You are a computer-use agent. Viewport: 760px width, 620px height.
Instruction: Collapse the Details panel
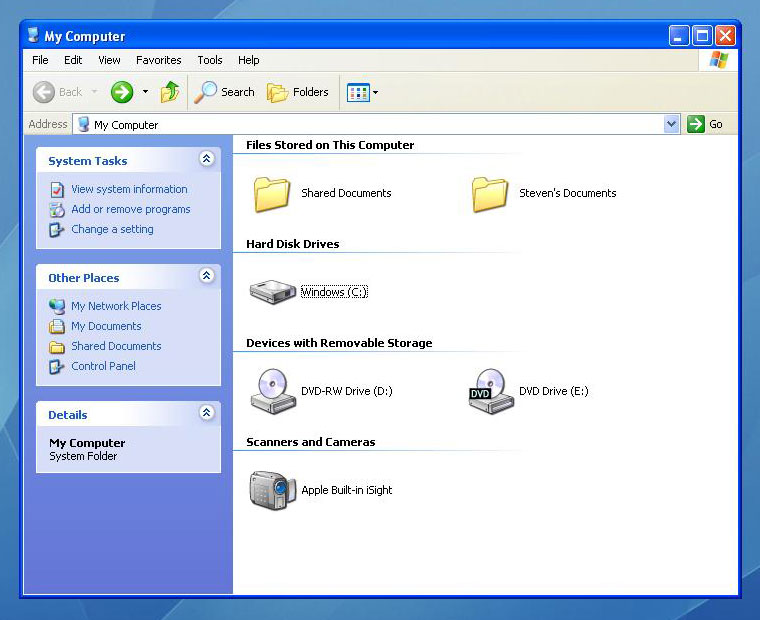(206, 413)
